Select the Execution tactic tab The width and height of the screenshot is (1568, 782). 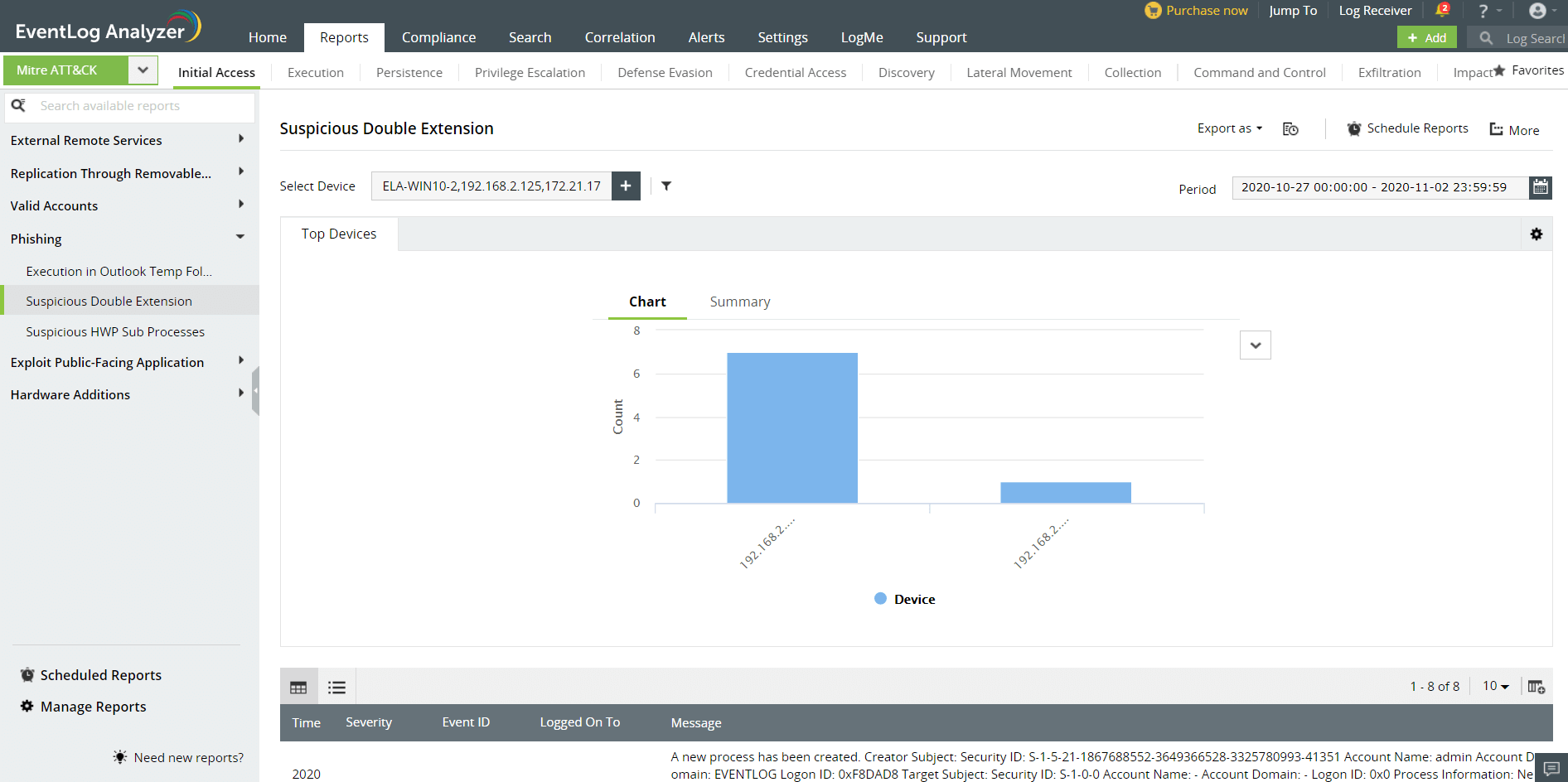coord(316,72)
